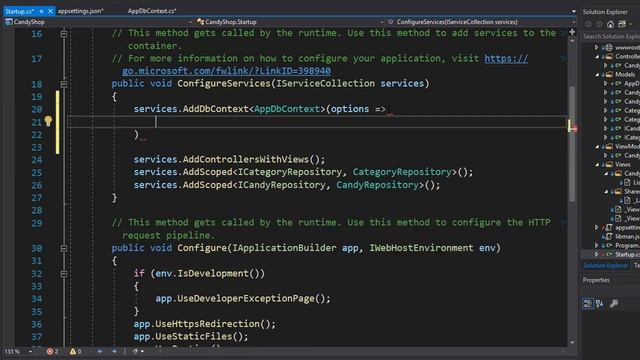The image size is (640, 360).
Task: Click the Views folder icon
Action: click(x=609, y=164)
